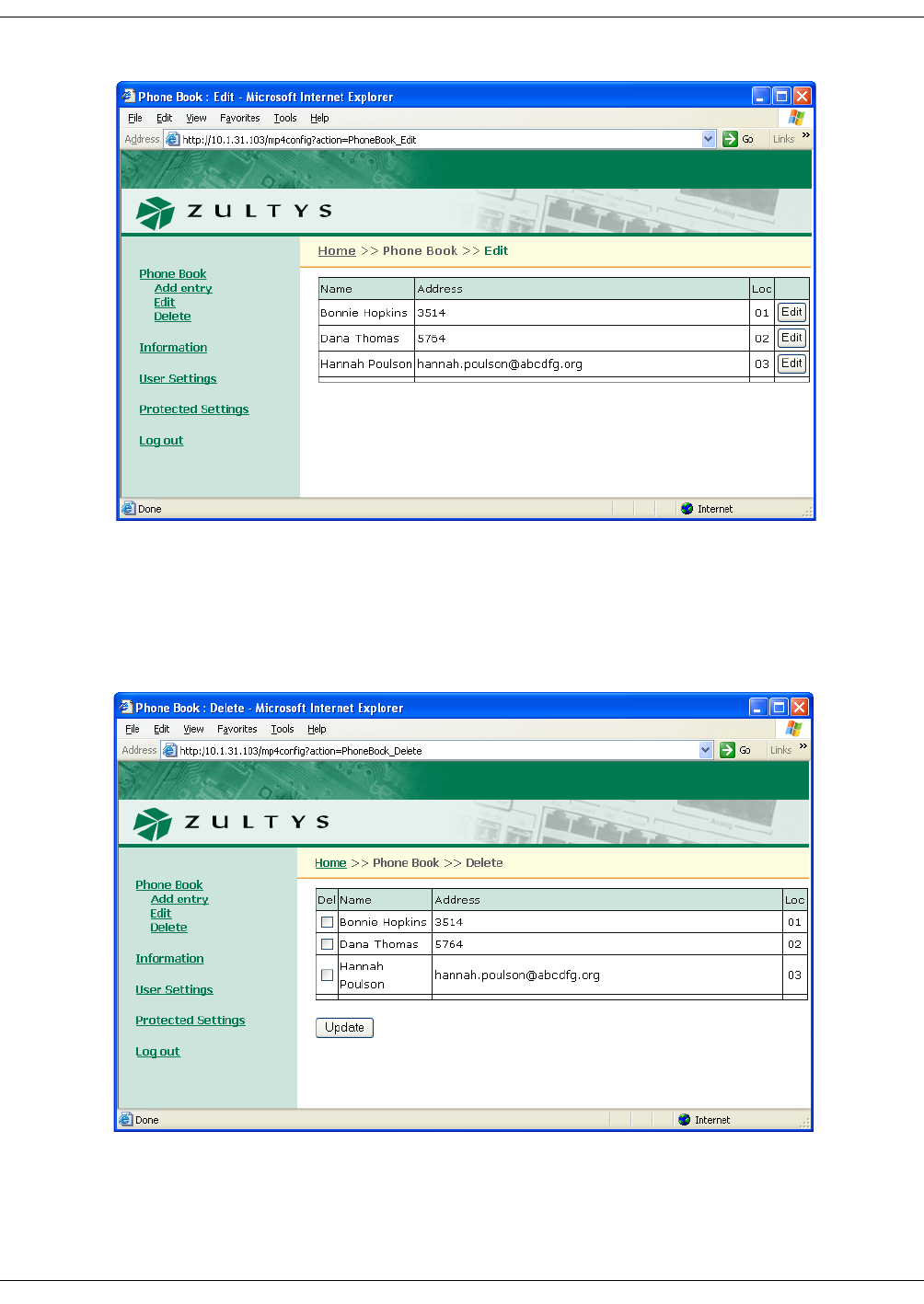Click Edit sidebar link in Delete window
The height and width of the screenshot is (1304, 924).
161,913
